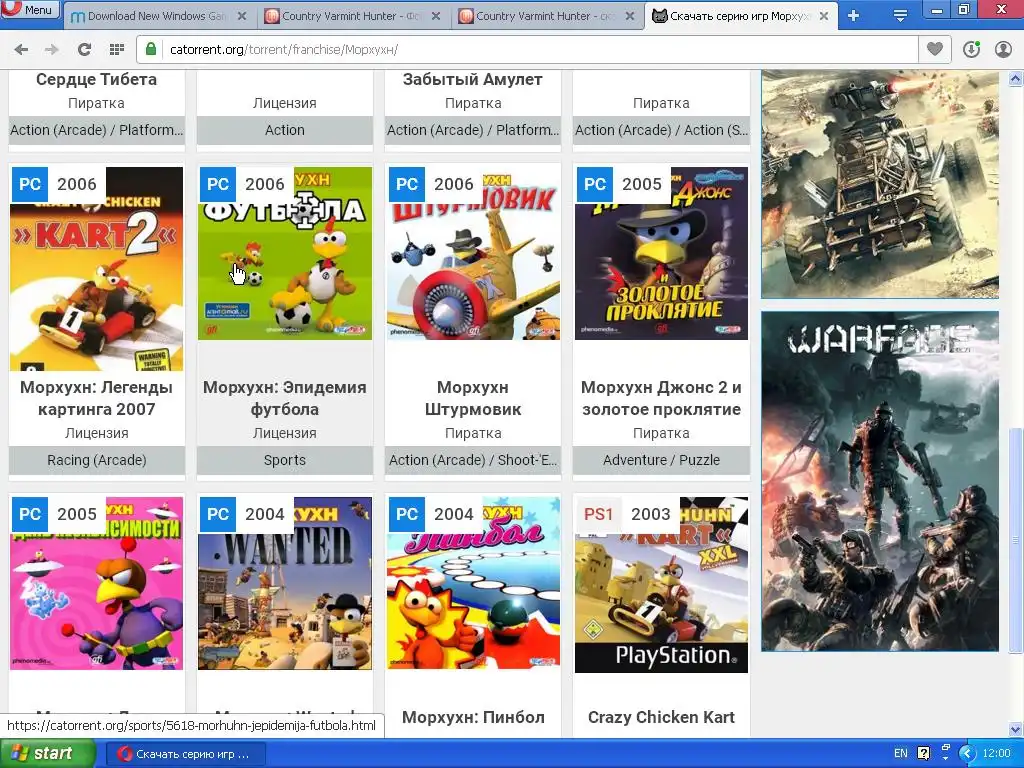Image resolution: width=1024 pixels, height=768 pixels.
Task: Open the downloads icon in toolbar
Action: click(971, 50)
